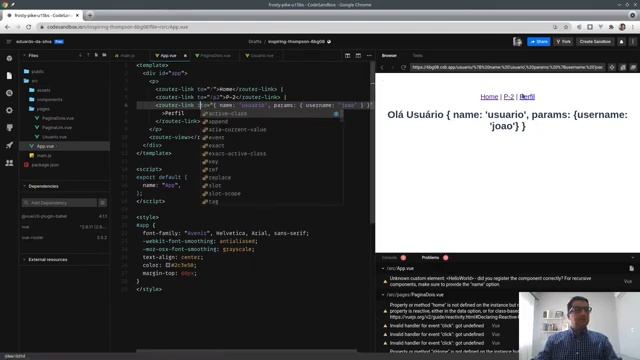640x360 pixels.
Task: Click the Share button
Action: click(x=539, y=42)
